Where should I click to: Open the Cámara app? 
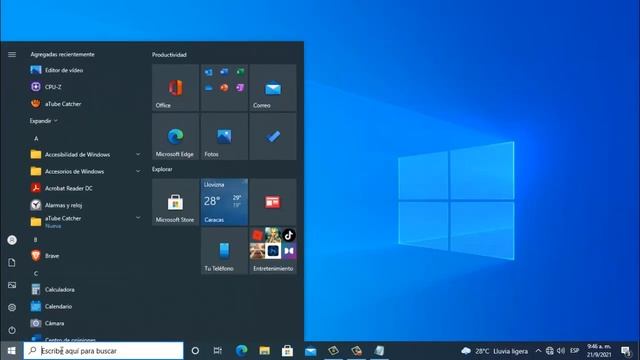pyautogui.click(x=86, y=323)
